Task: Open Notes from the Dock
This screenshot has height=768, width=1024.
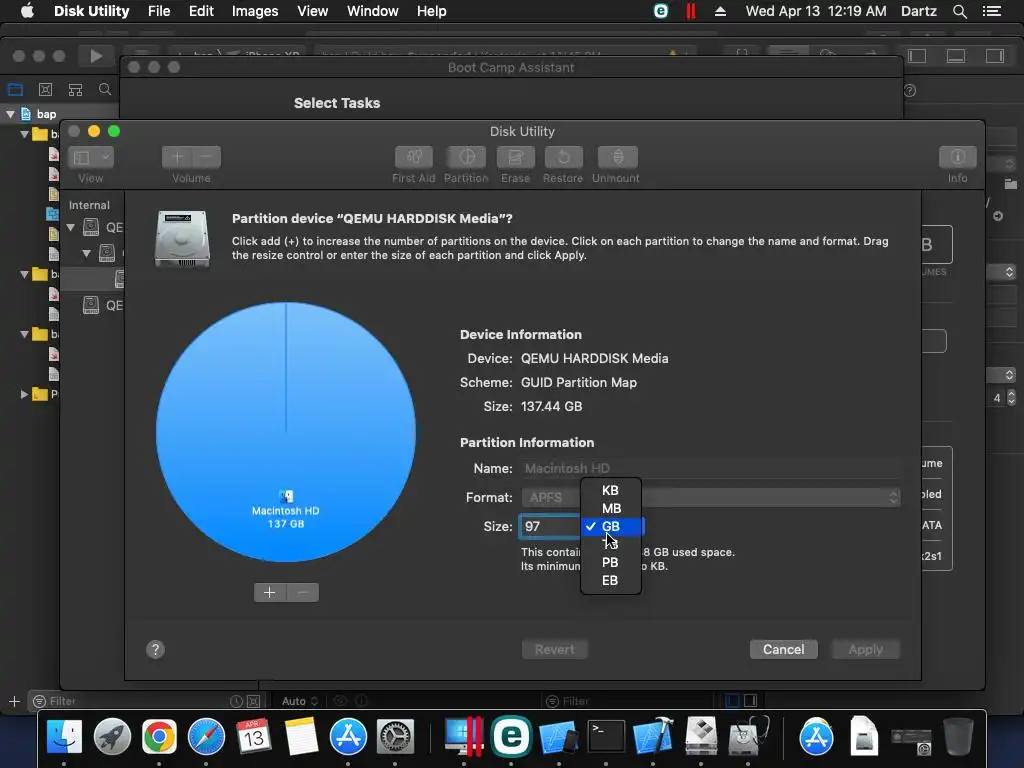Action: 300,737
